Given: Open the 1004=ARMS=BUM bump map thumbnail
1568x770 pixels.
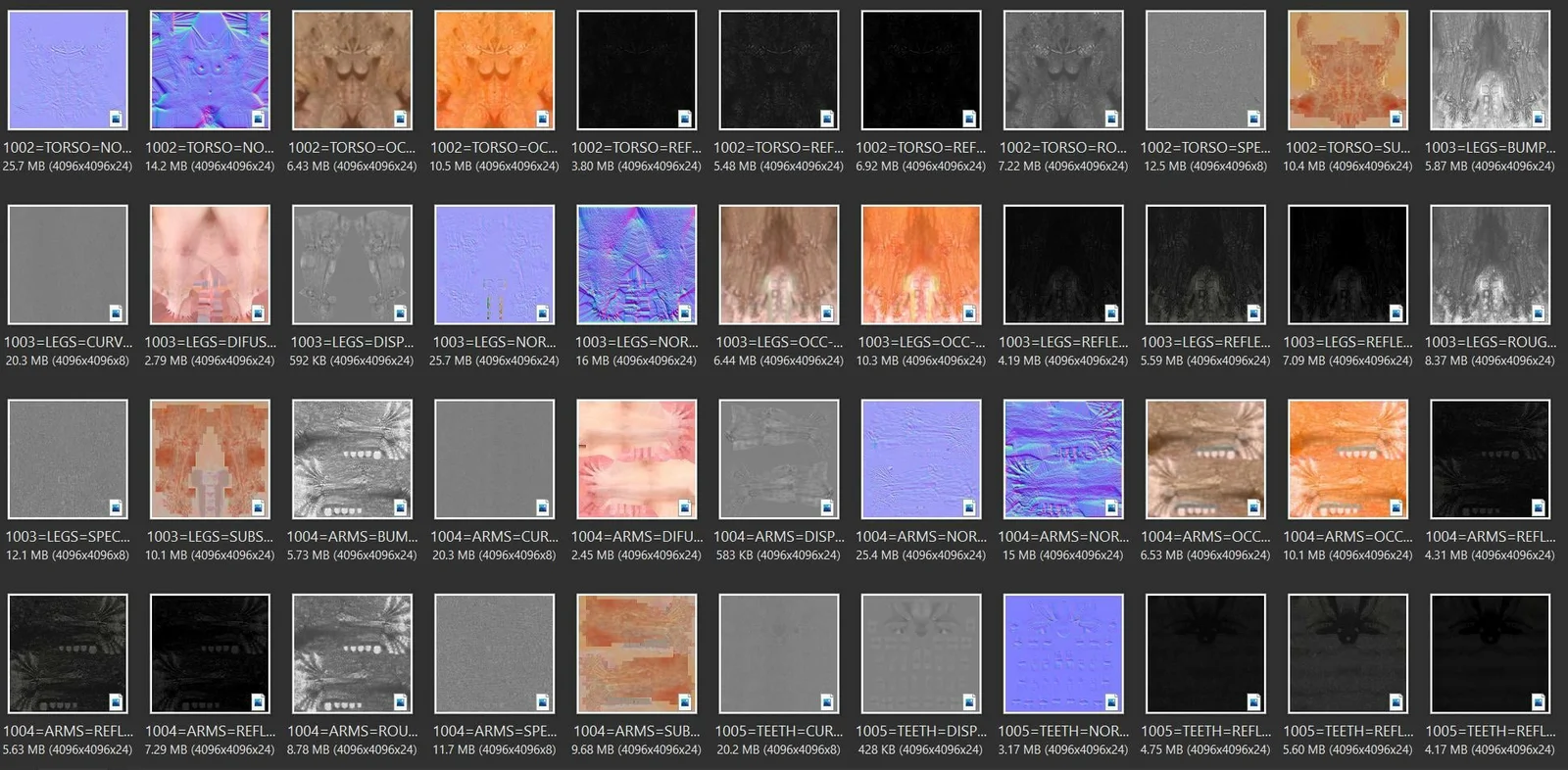Looking at the screenshot, I should 352,458.
